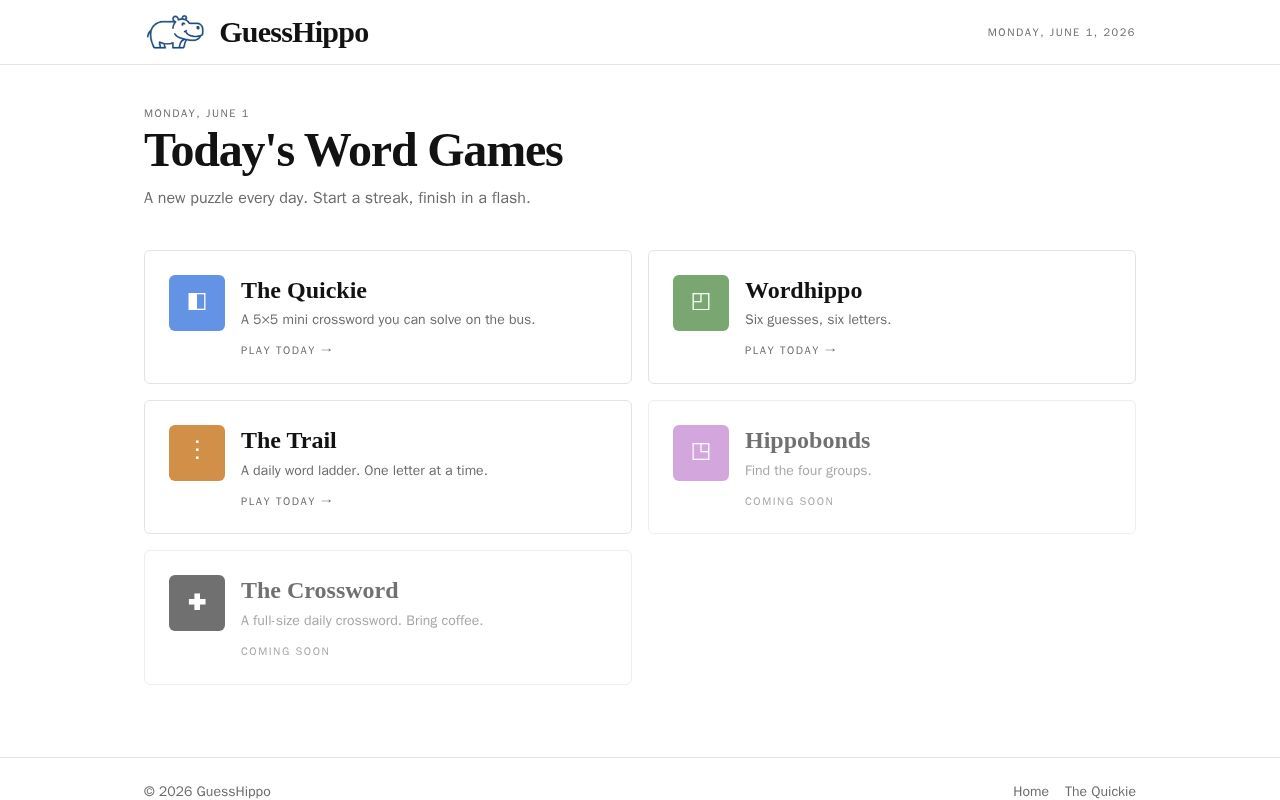Click 'Find the four groups.' text

[808, 470]
